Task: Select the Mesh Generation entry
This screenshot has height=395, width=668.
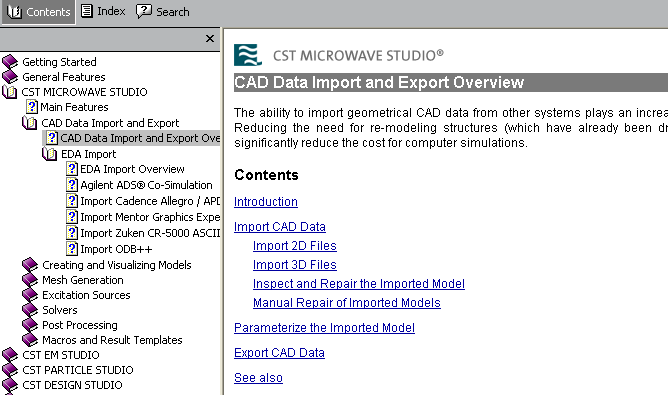Action: click(83, 280)
